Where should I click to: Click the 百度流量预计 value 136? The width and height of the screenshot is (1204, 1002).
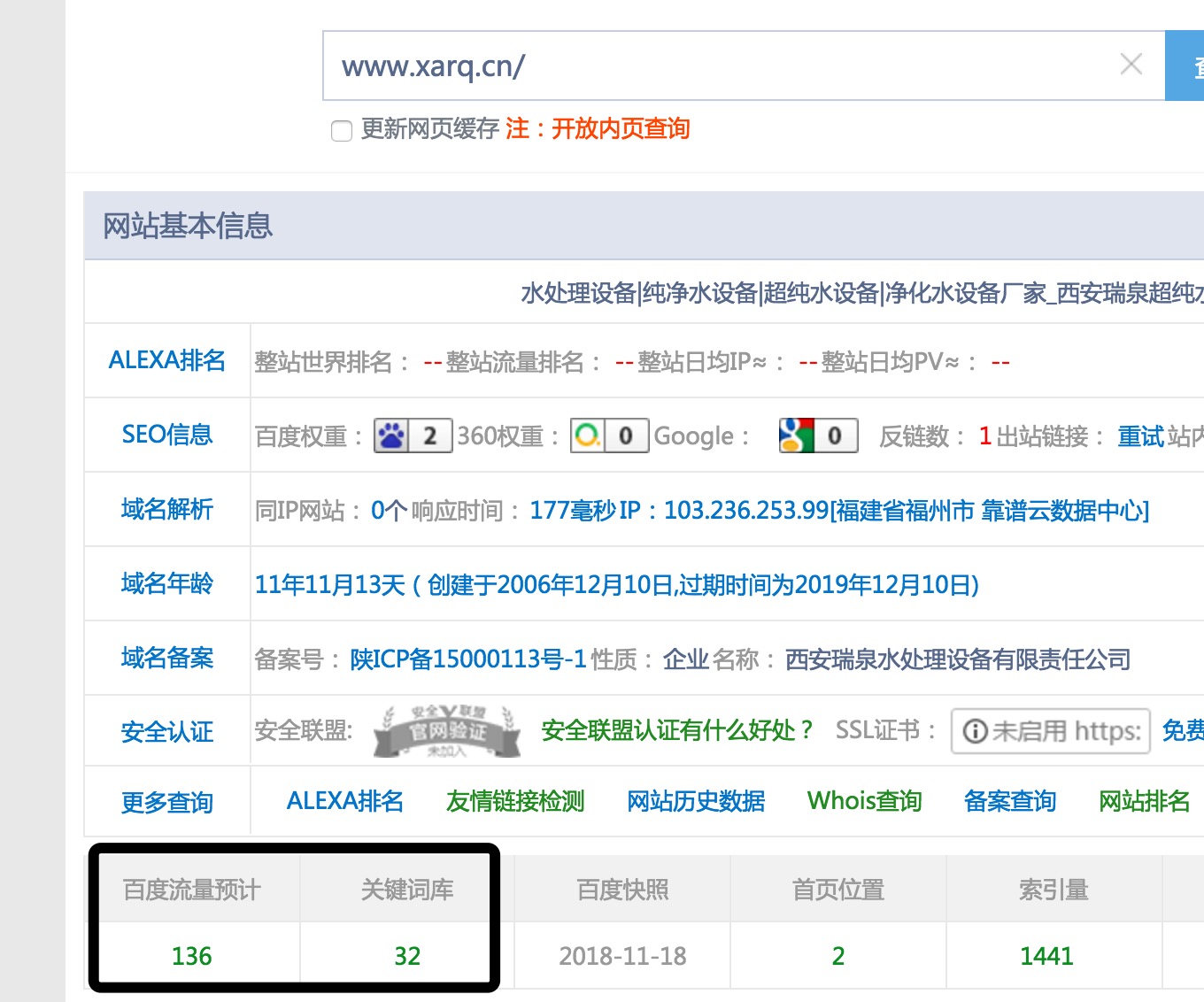click(x=192, y=956)
